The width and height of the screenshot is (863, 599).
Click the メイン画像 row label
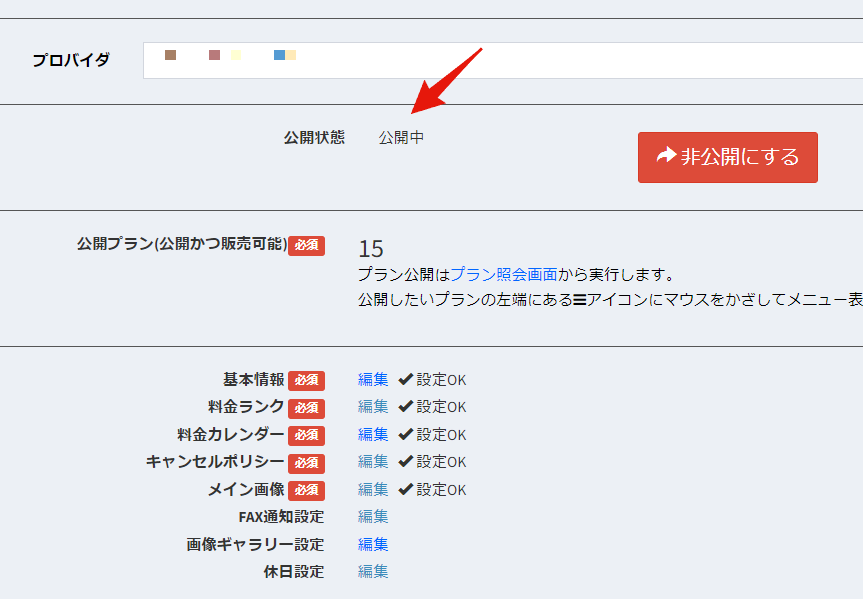[246, 489]
